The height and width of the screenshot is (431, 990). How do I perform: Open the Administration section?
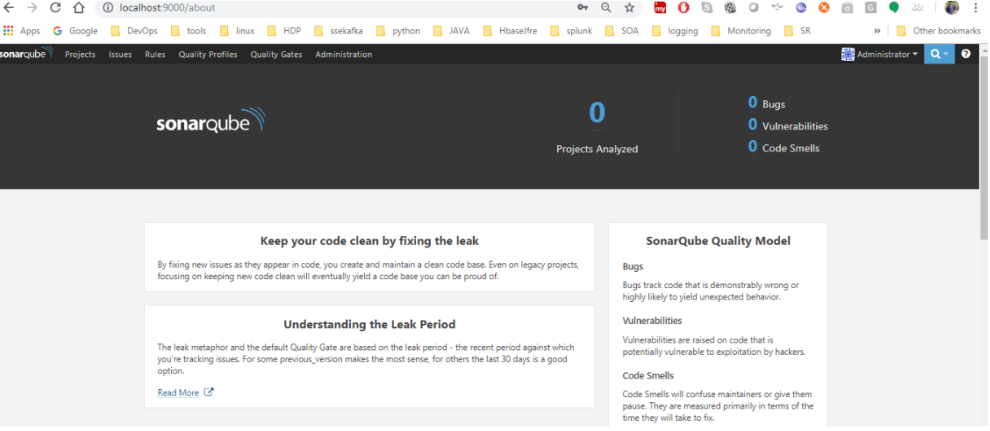(343, 54)
